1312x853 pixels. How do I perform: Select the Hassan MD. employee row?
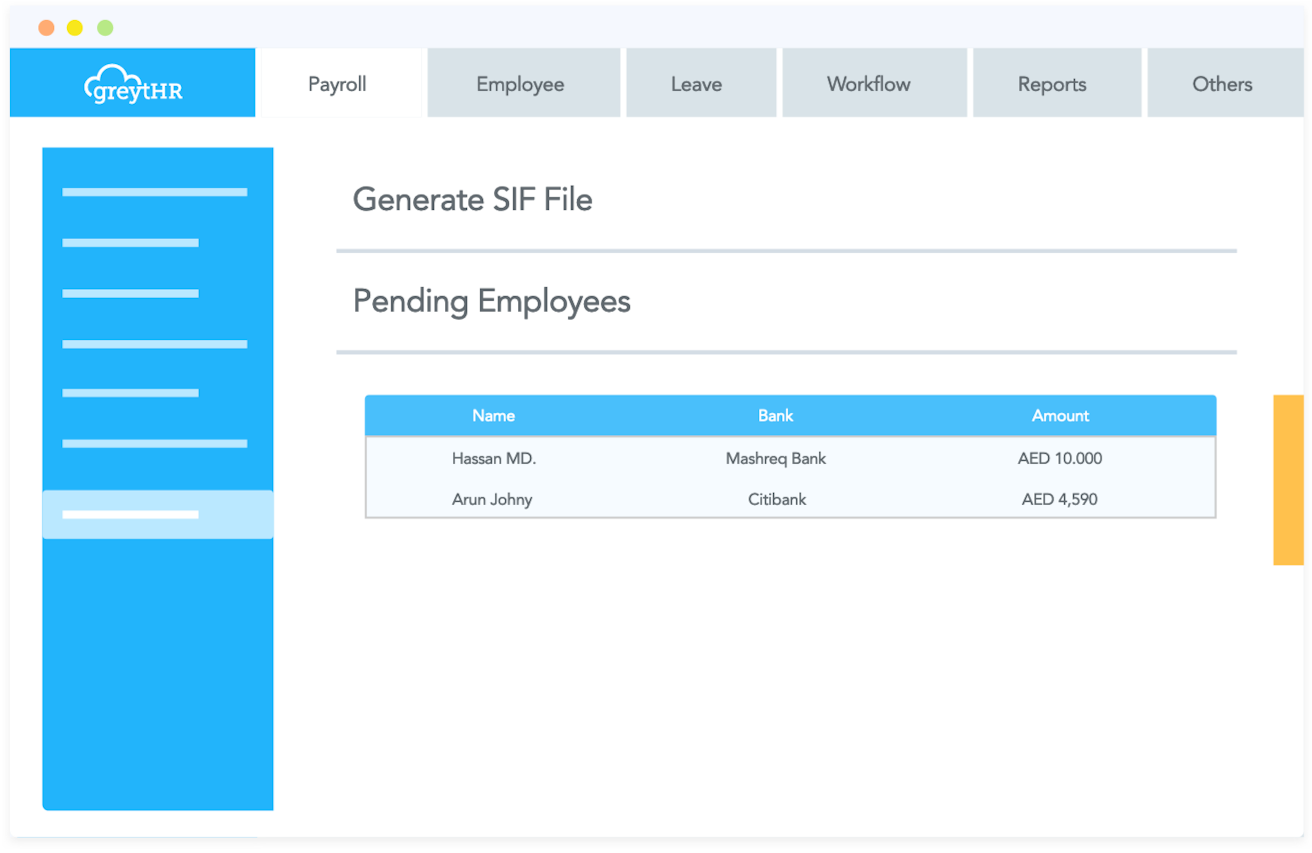[x=494, y=459]
